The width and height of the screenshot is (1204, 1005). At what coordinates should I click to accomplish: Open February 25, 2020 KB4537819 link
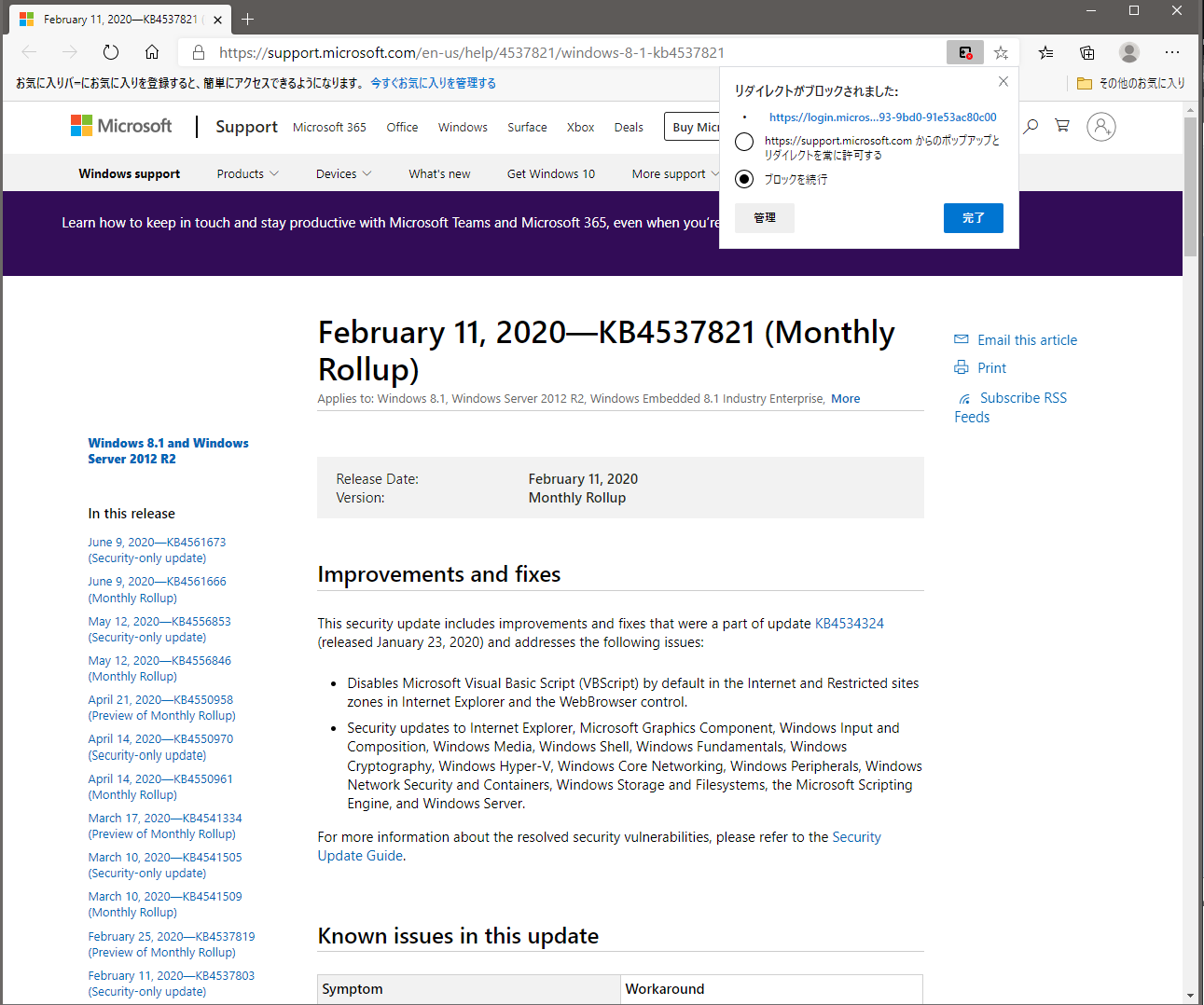click(172, 944)
